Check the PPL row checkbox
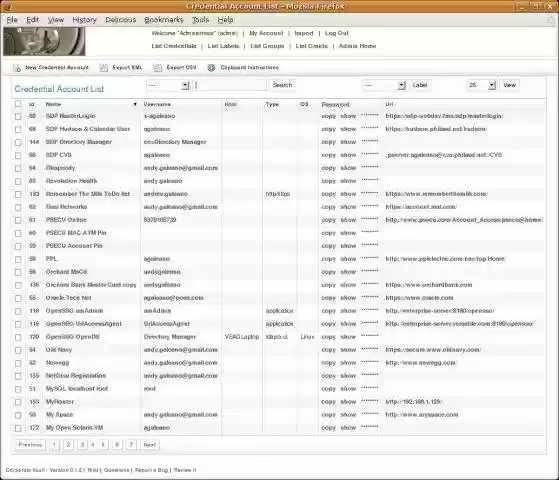 pos(18,259)
